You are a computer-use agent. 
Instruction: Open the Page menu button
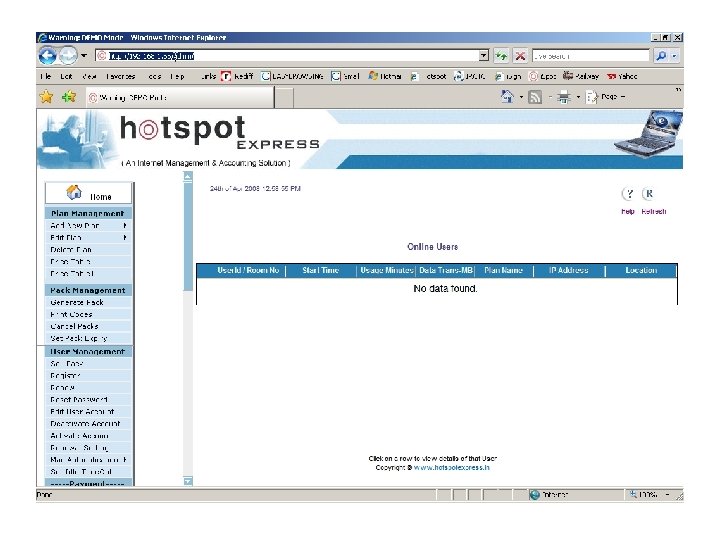(x=606, y=97)
